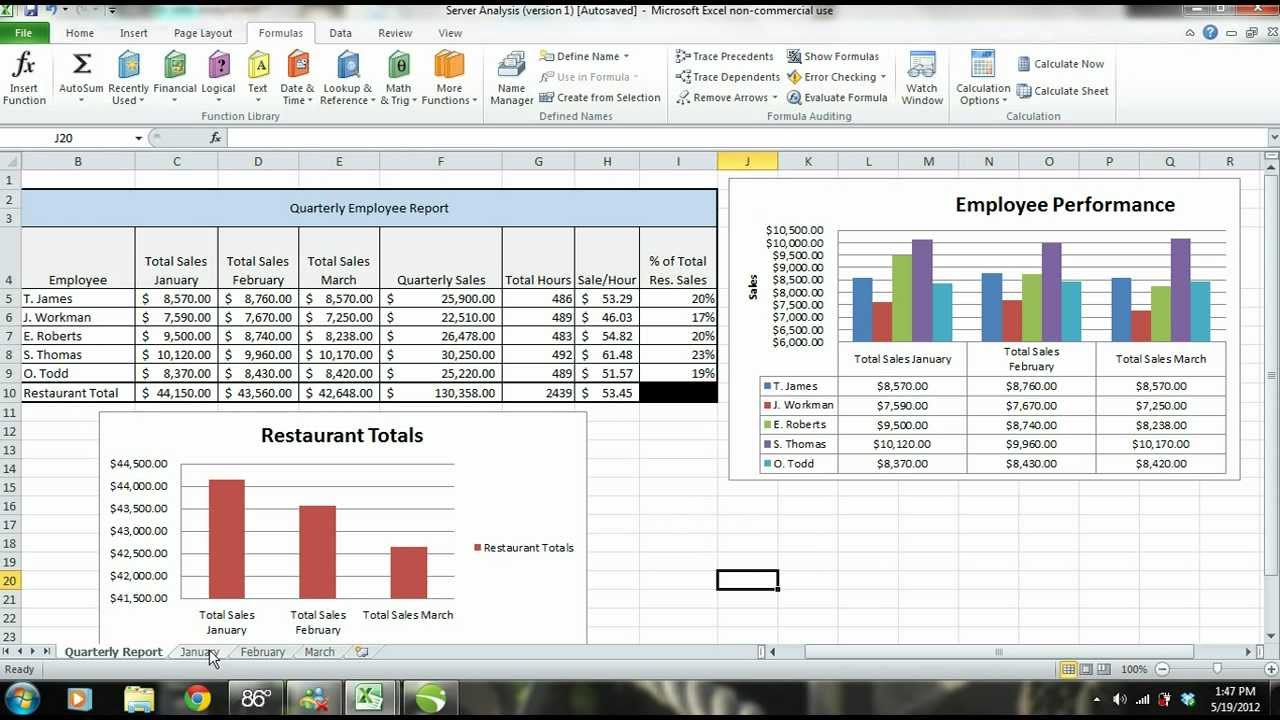Click Trace Precedents
The width and height of the screenshot is (1280, 720).
click(x=724, y=56)
